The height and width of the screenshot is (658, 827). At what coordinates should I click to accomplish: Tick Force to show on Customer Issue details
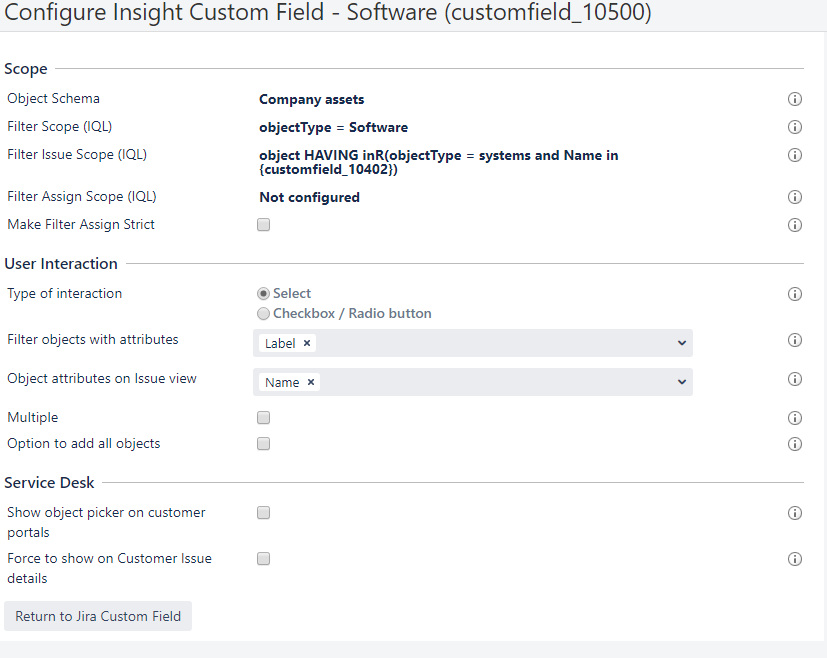pyautogui.click(x=263, y=558)
